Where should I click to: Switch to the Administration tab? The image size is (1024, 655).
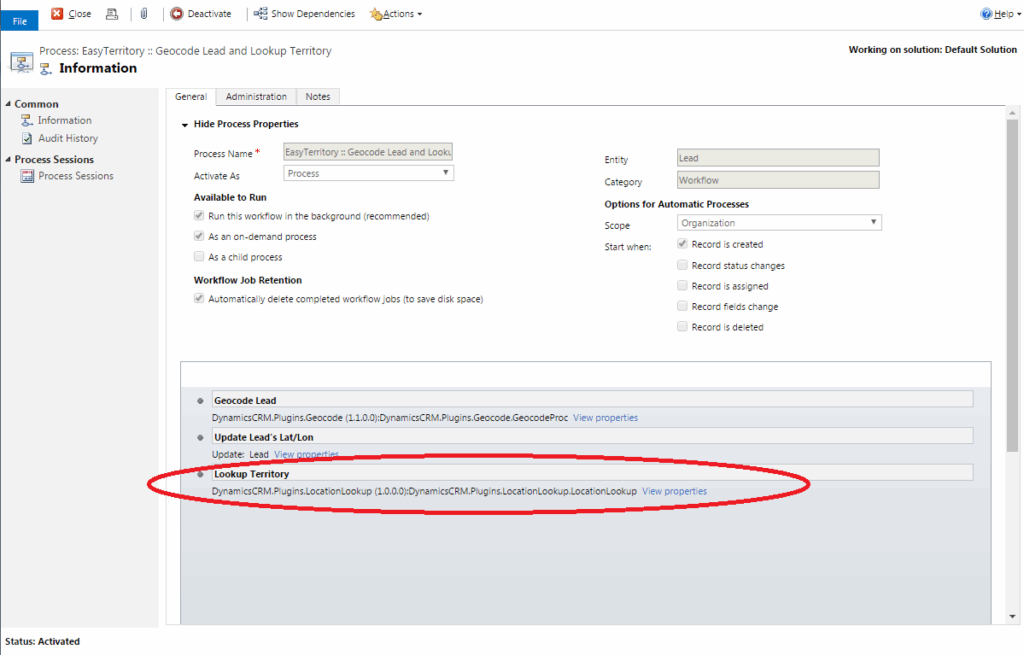pos(256,97)
